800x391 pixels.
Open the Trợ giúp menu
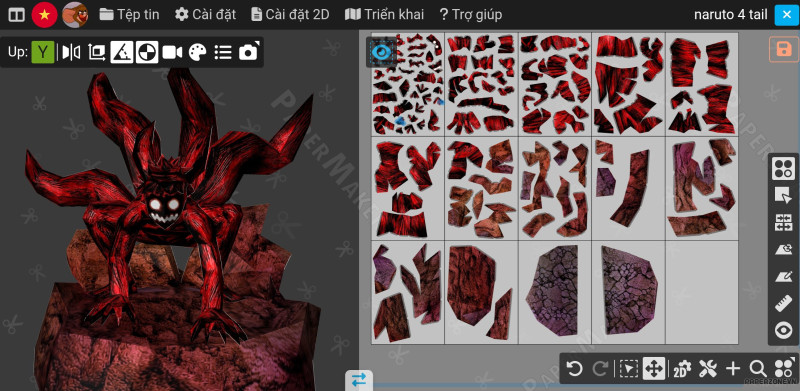[x=470, y=15]
